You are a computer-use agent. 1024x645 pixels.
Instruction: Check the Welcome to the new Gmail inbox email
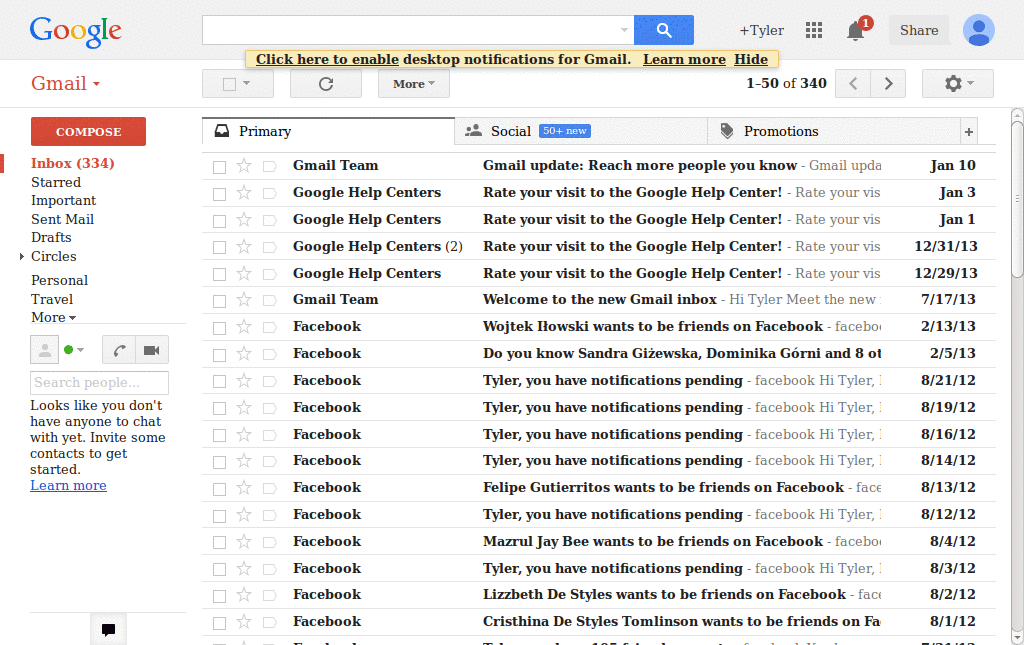219,301
